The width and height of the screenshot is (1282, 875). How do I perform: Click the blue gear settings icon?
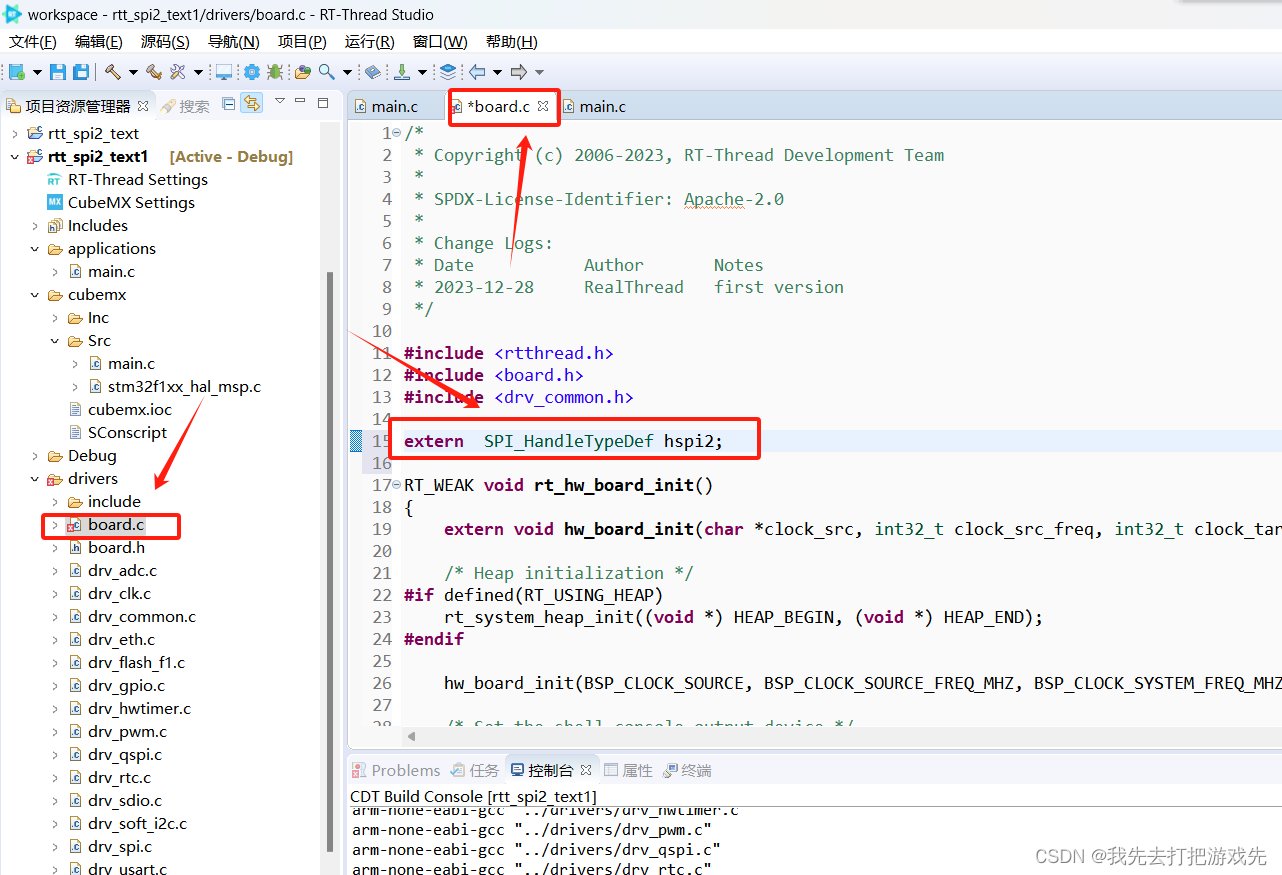251,72
